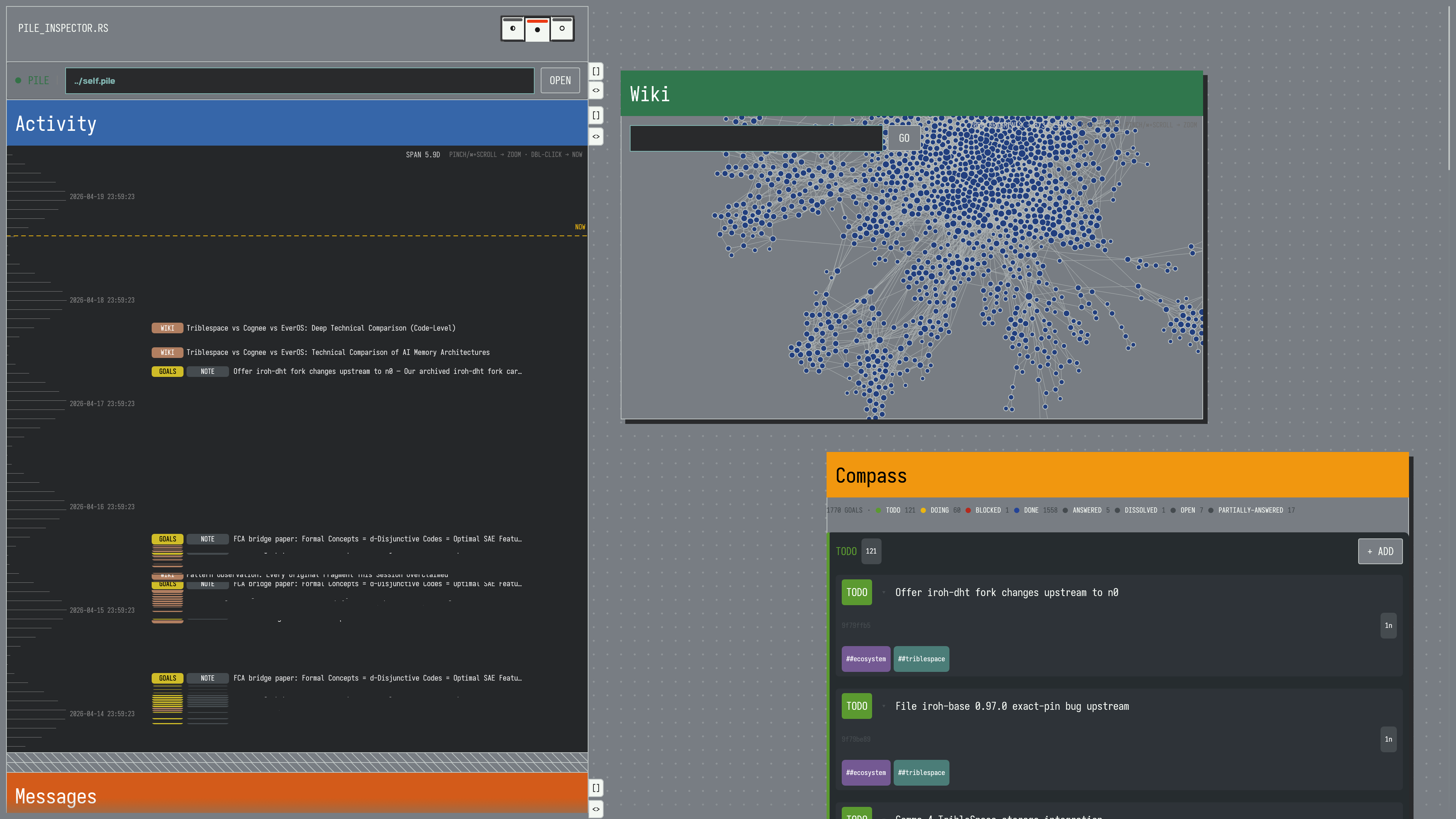
Task: Select the filled-circle dark theme switch
Action: click(x=537, y=30)
